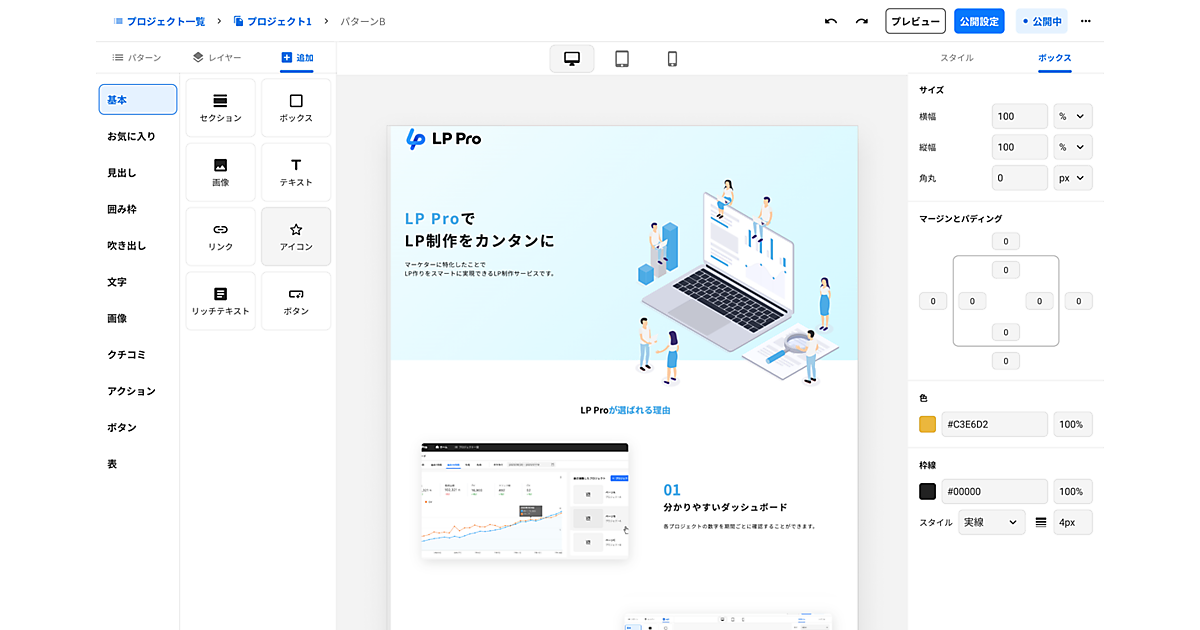Click the 公開設定 button
This screenshot has height=630, width=1200.
[979, 21]
